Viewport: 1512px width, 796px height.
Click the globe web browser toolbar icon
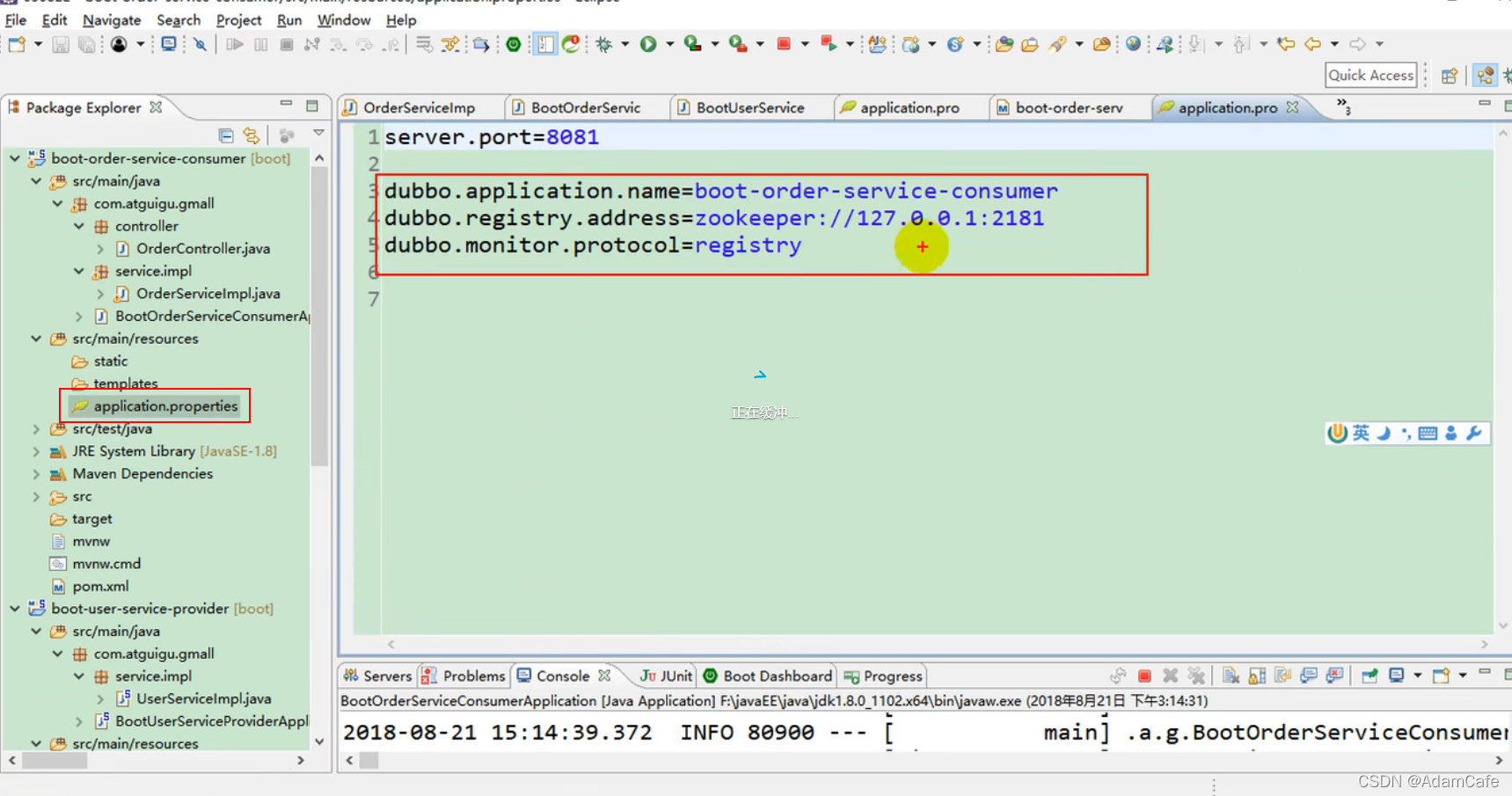pyautogui.click(x=1134, y=44)
